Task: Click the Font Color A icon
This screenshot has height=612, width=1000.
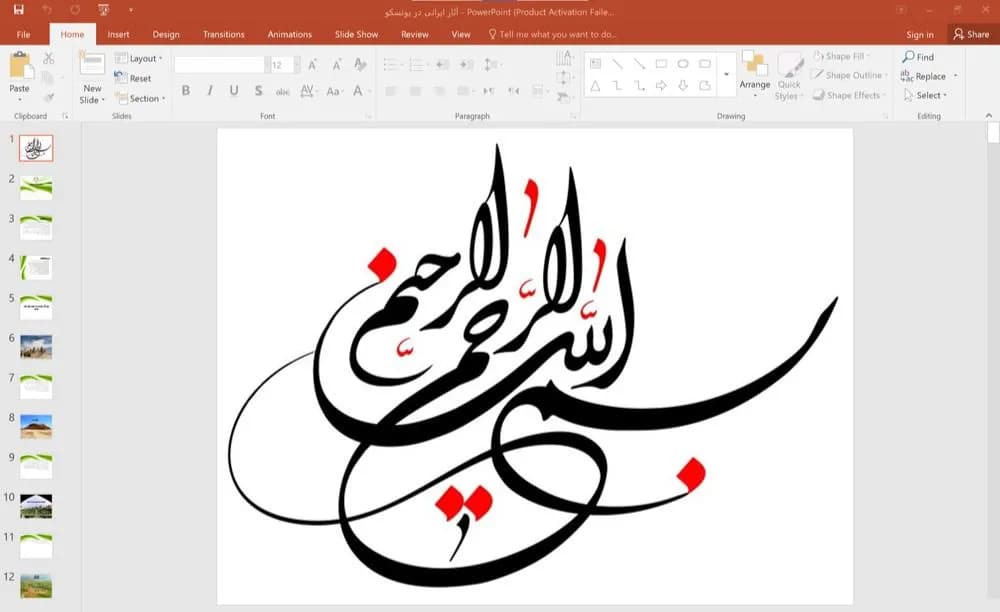Action: [358, 91]
